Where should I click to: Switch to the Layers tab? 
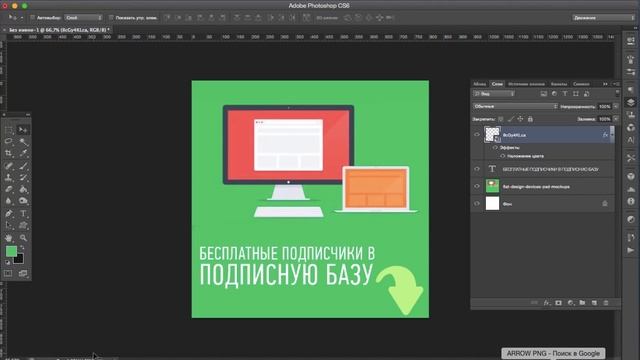click(x=497, y=84)
